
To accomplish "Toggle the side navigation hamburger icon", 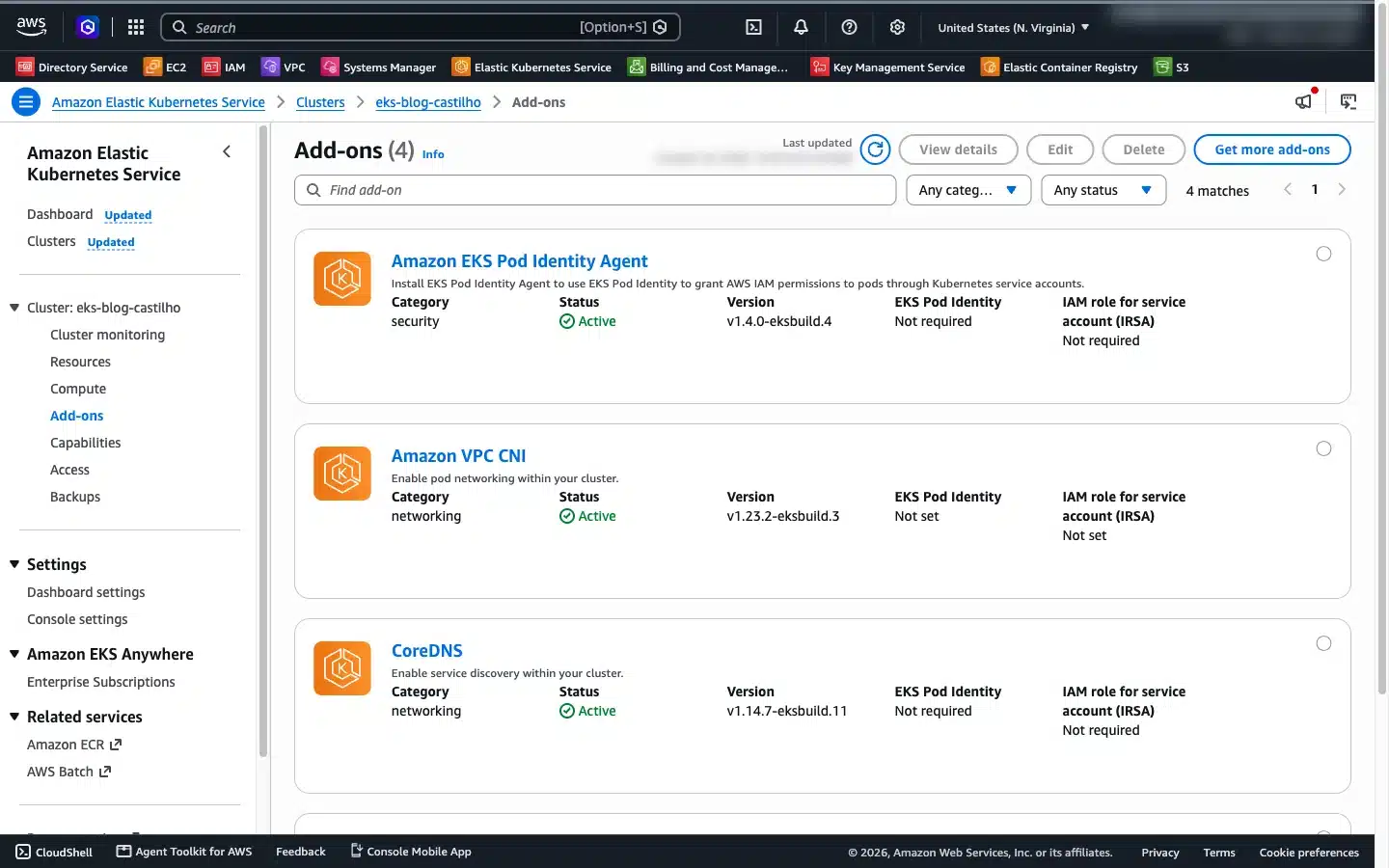I will click(26, 101).
